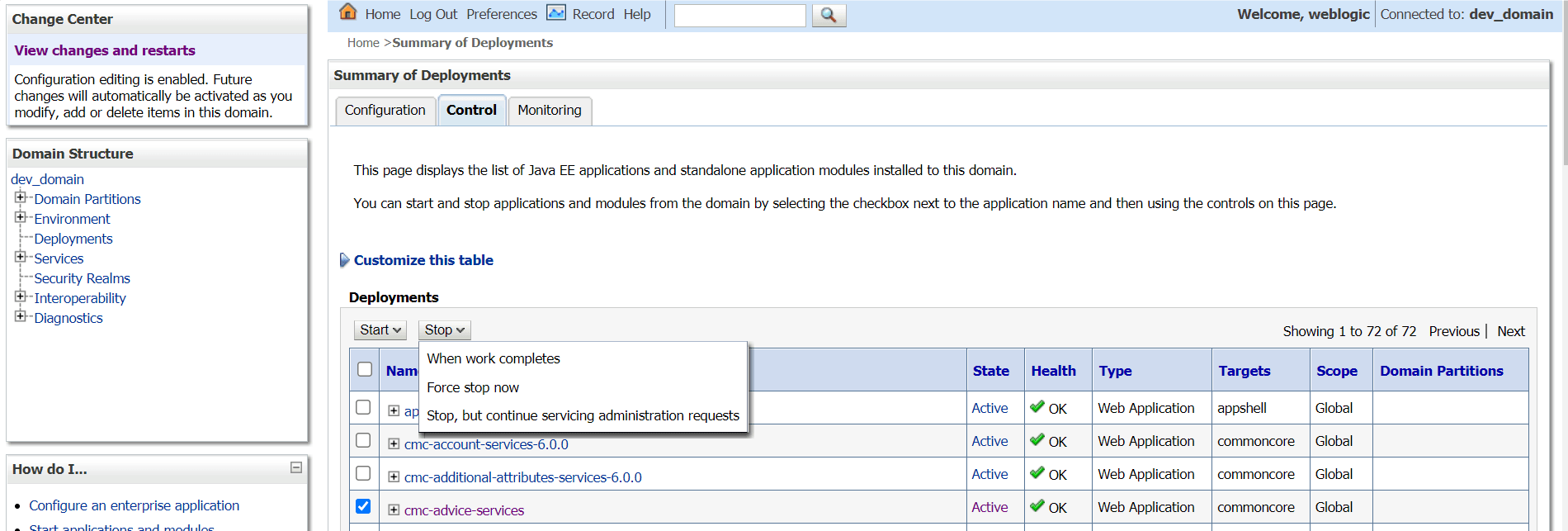The image size is (1568, 531).
Task: Click the Next pagination link
Action: (1511, 331)
